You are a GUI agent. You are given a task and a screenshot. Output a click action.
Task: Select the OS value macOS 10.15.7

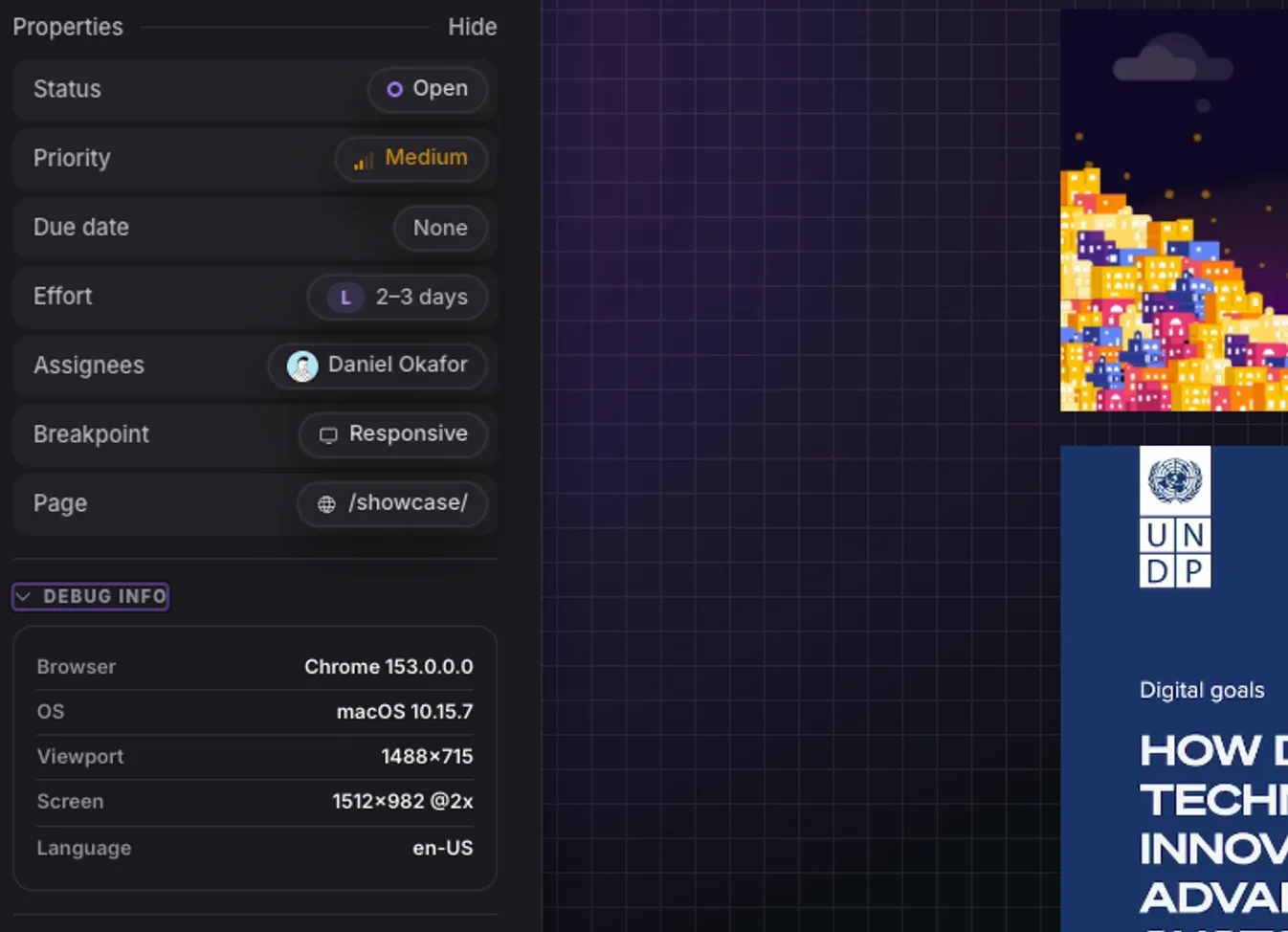[405, 712]
